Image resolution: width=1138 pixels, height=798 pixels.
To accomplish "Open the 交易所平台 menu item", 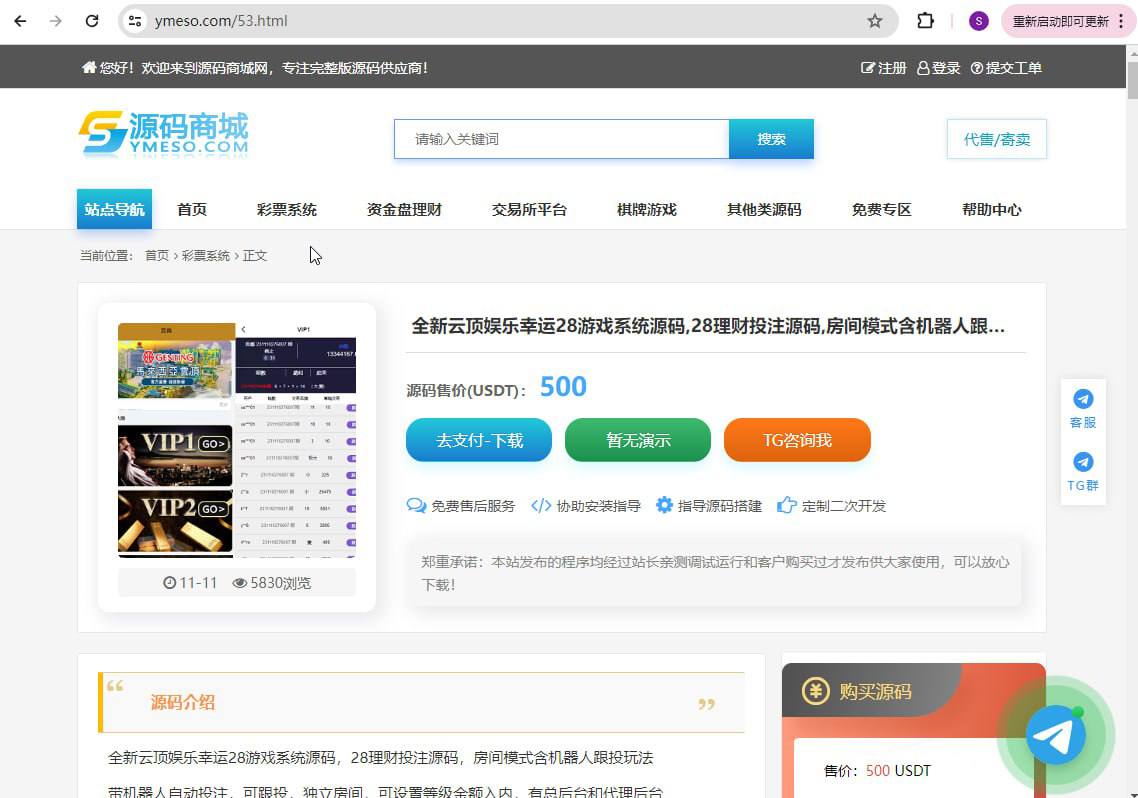I will (529, 210).
